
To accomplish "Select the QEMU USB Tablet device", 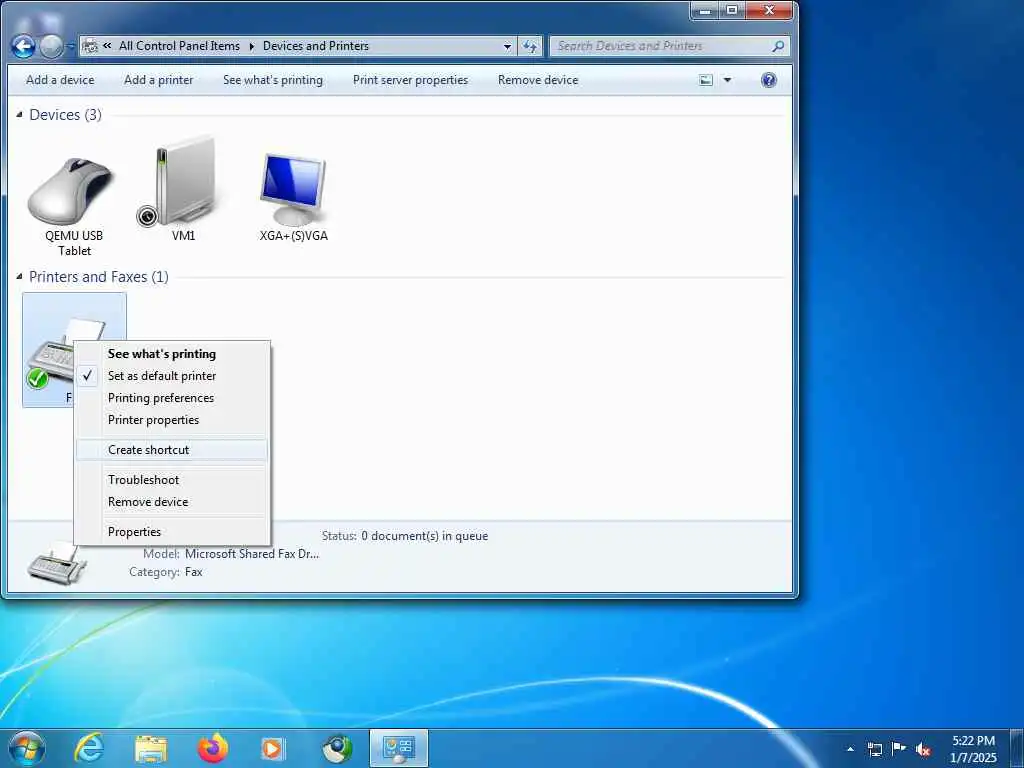I will [74, 206].
